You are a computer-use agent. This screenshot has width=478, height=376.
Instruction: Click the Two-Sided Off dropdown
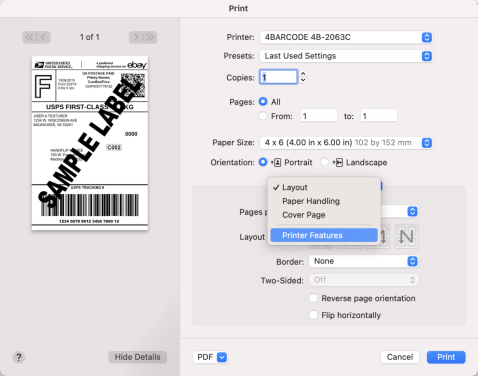[x=364, y=280]
